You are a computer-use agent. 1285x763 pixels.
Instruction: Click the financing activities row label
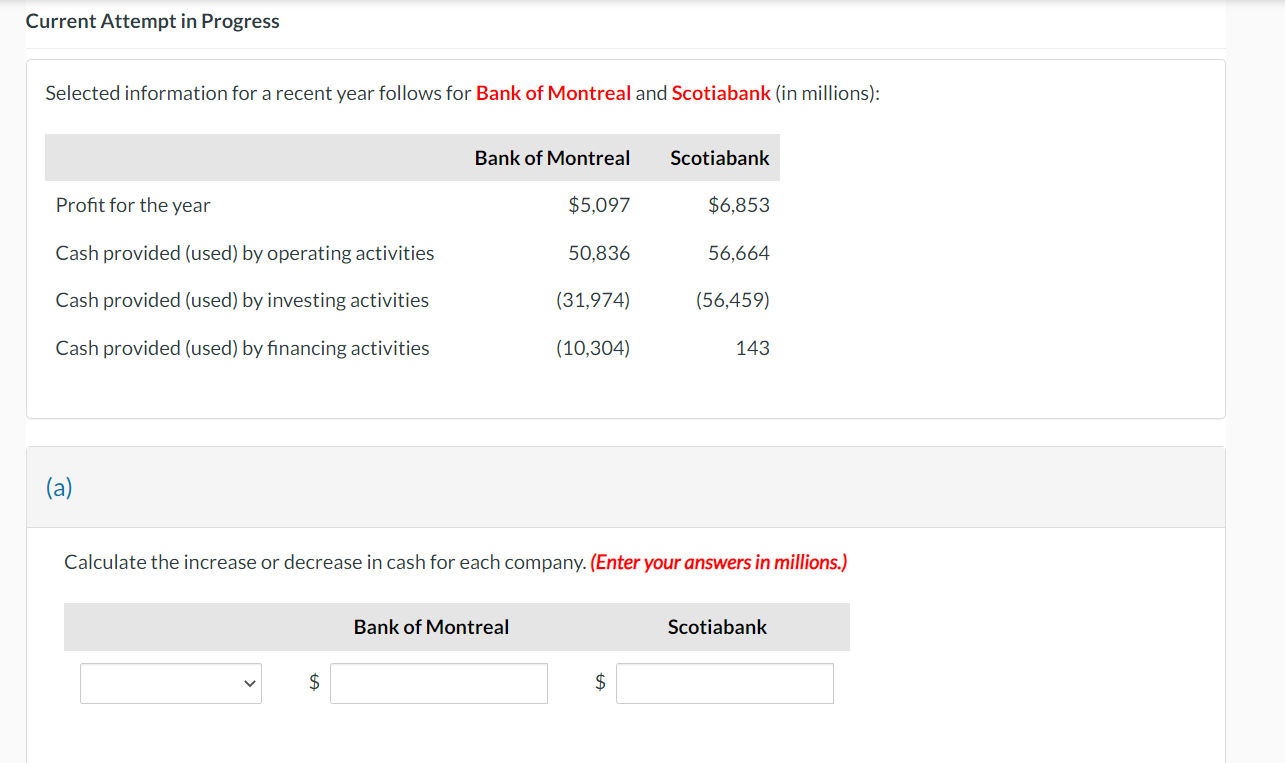tap(242, 348)
